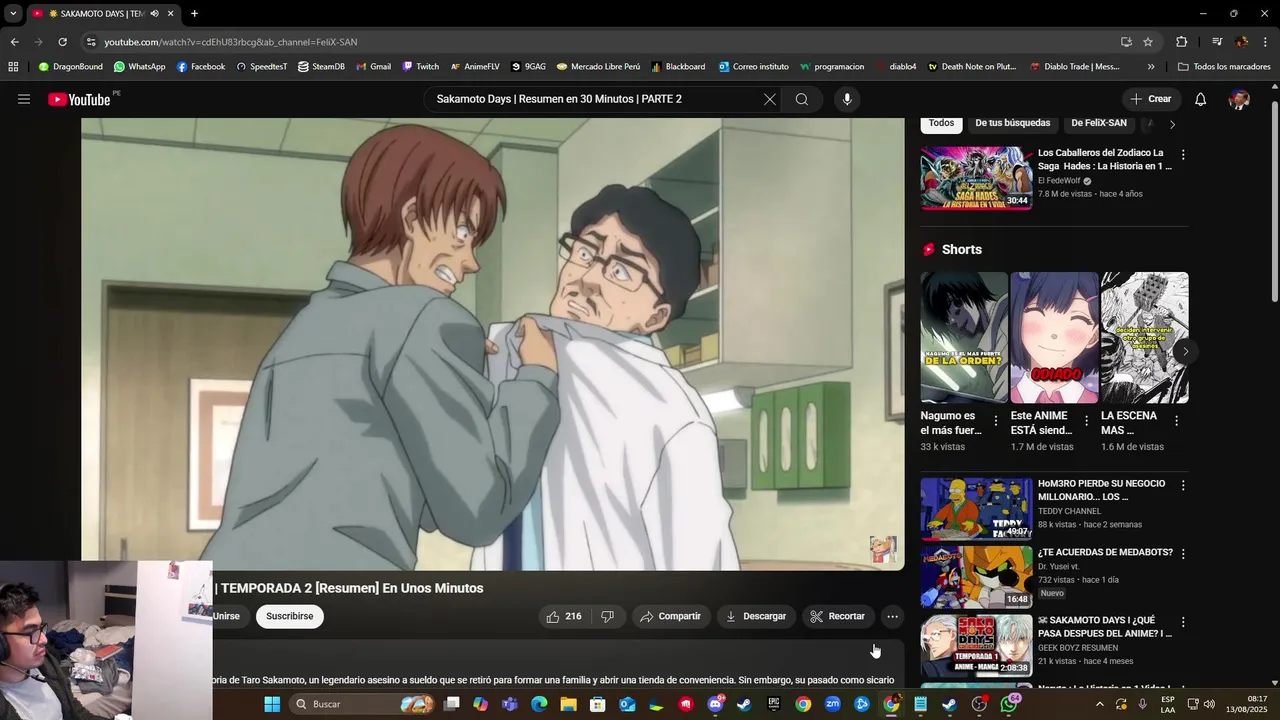Open the tab search dropdown arrow

[x=13, y=14]
